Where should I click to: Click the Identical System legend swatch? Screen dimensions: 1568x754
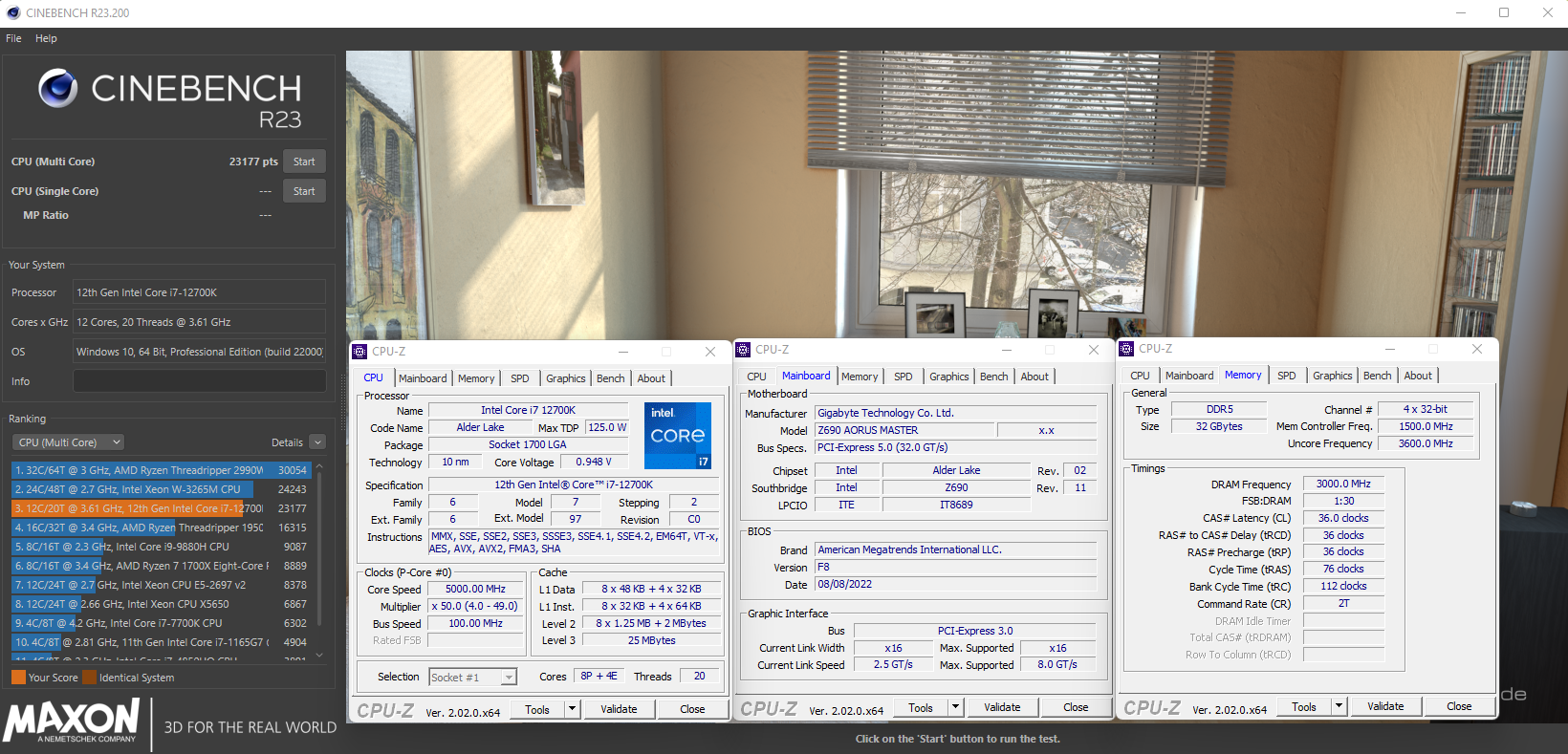click(90, 678)
